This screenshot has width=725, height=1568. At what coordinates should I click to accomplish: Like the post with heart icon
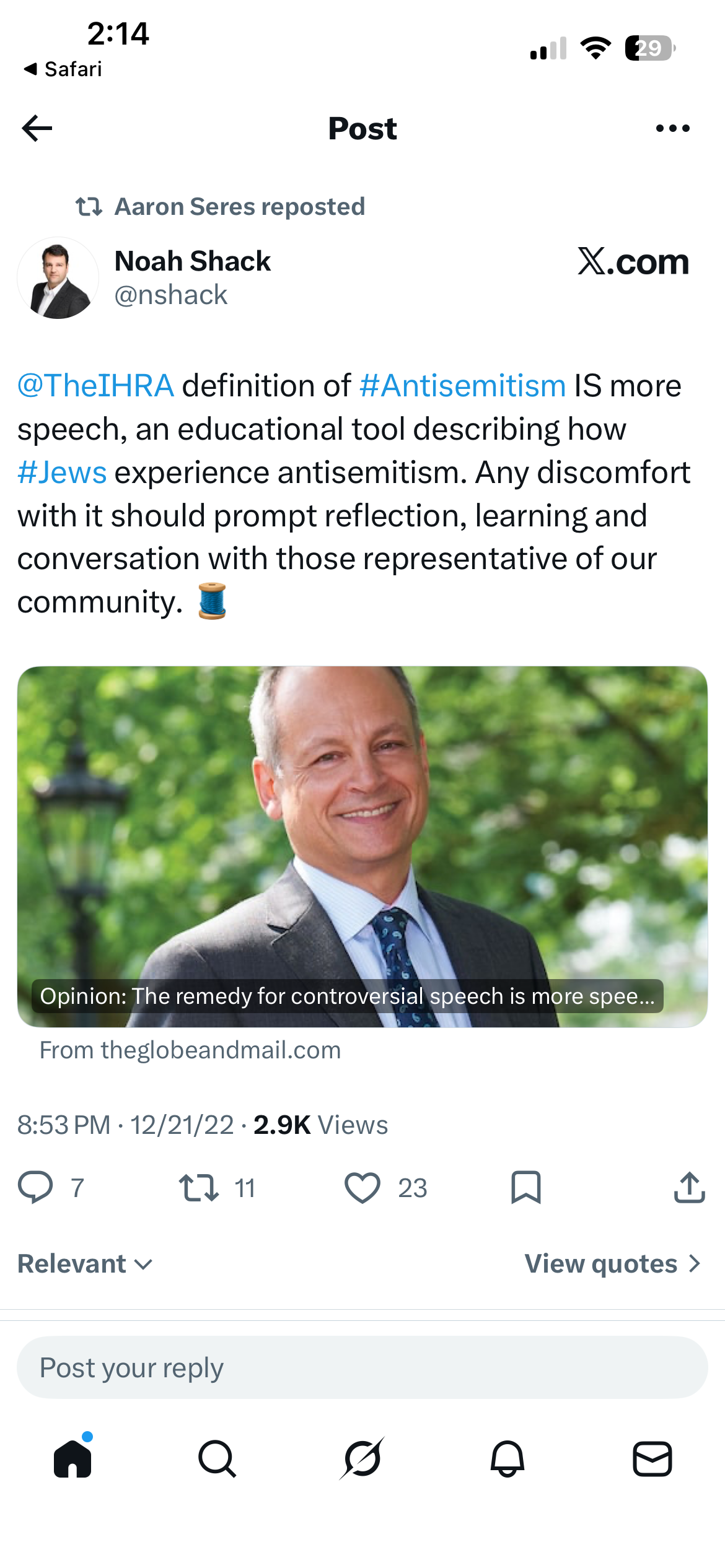[362, 1188]
